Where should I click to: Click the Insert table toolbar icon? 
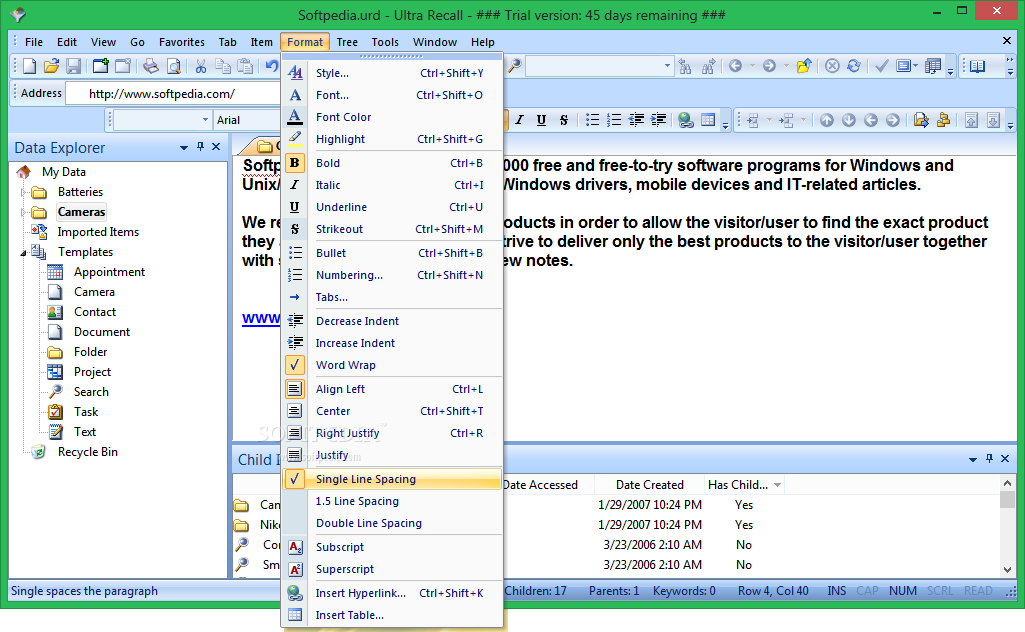pyautogui.click(x=708, y=120)
